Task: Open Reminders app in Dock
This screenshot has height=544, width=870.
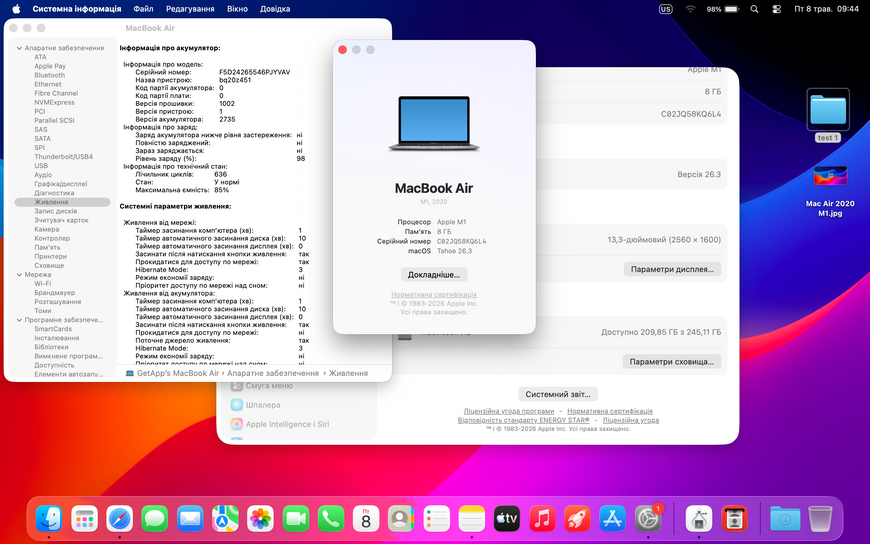Action: coord(437,519)
